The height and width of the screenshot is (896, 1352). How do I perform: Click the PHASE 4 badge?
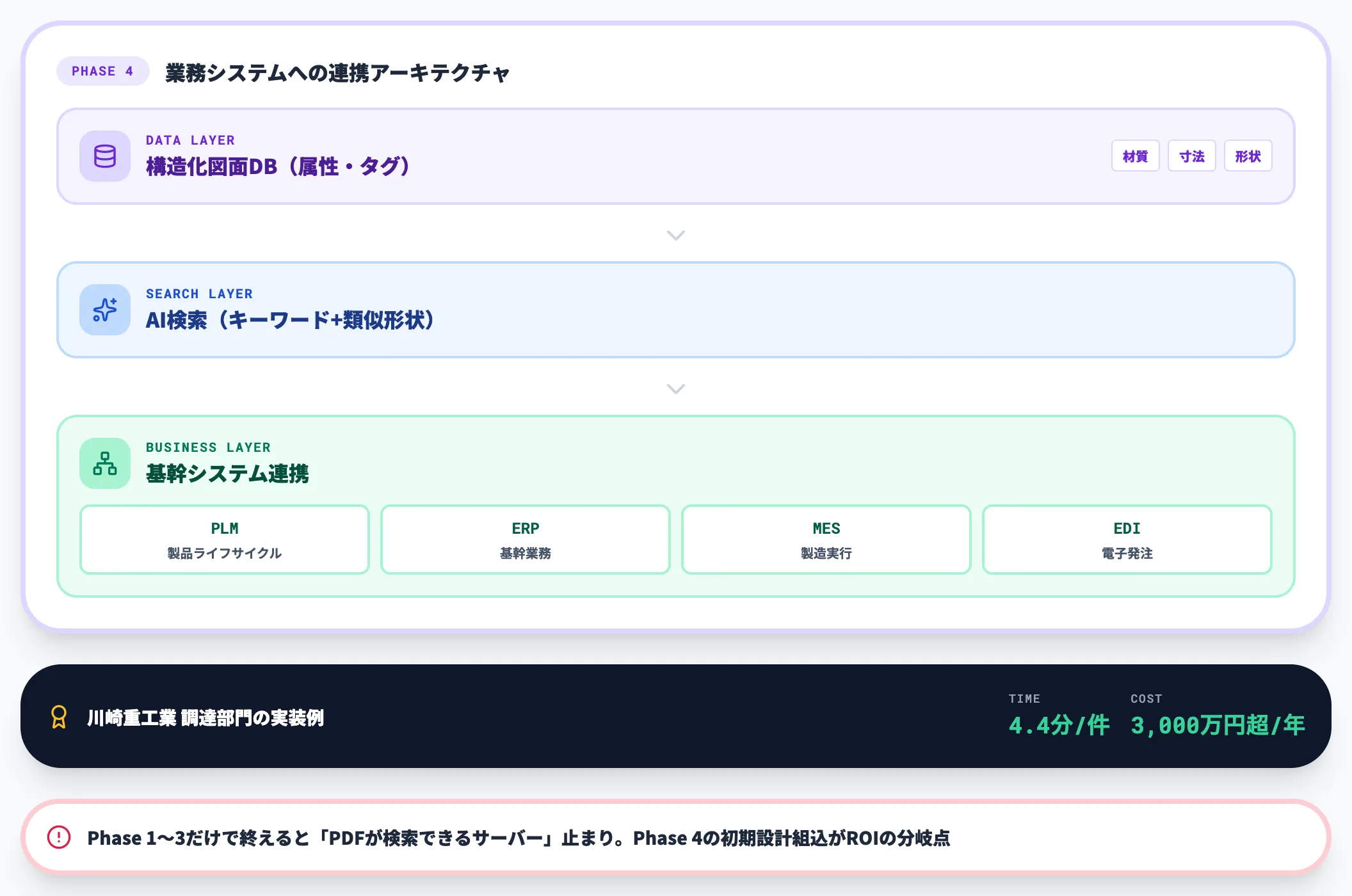102,71
